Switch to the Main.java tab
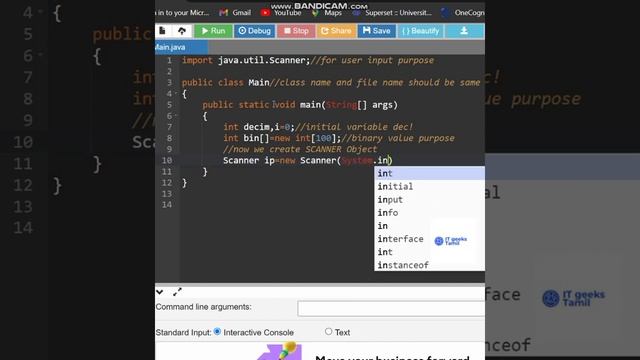The width and height of the screenshot is (640, 360). coord(181,47)
